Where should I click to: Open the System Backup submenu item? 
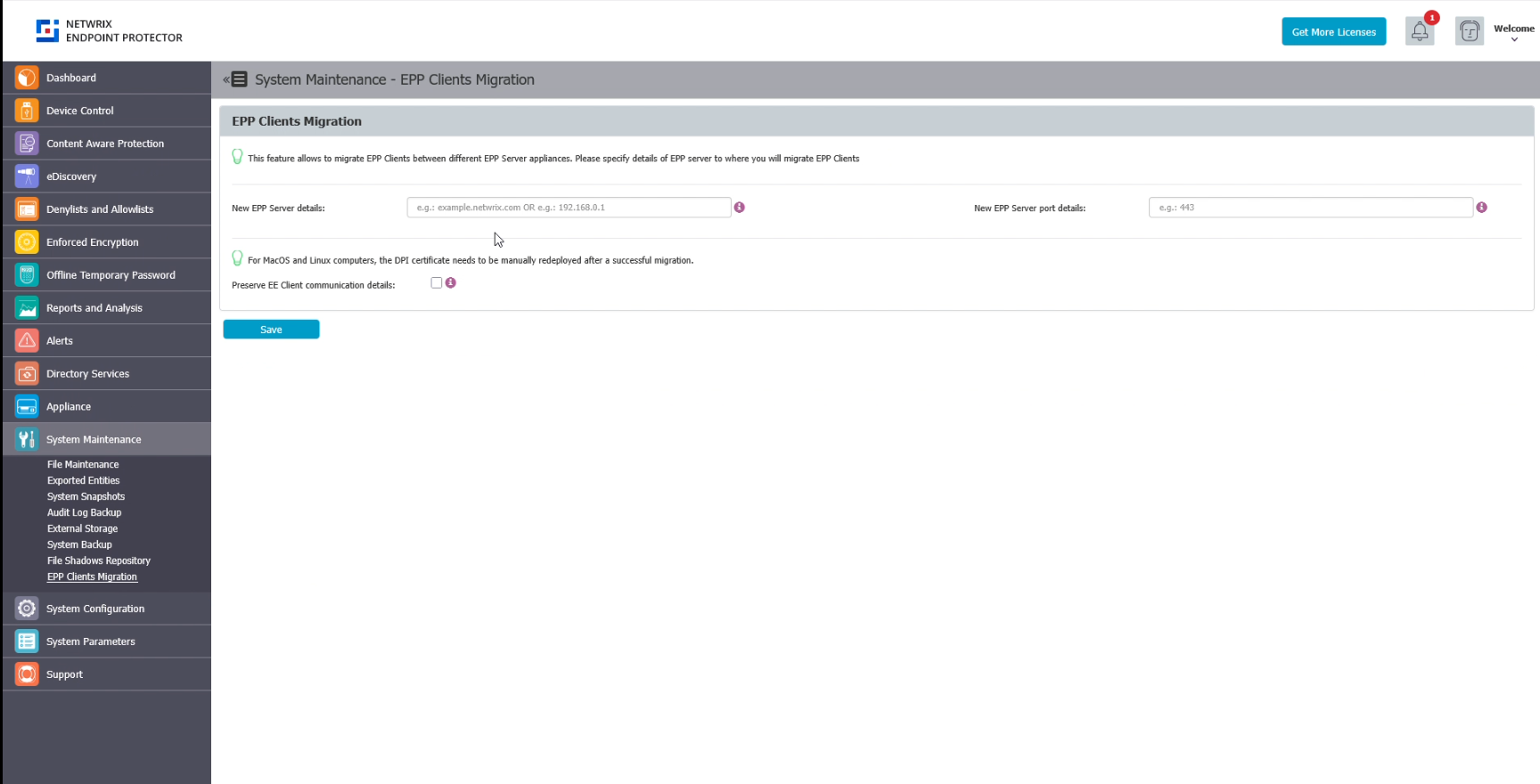[x=79, y=545]
